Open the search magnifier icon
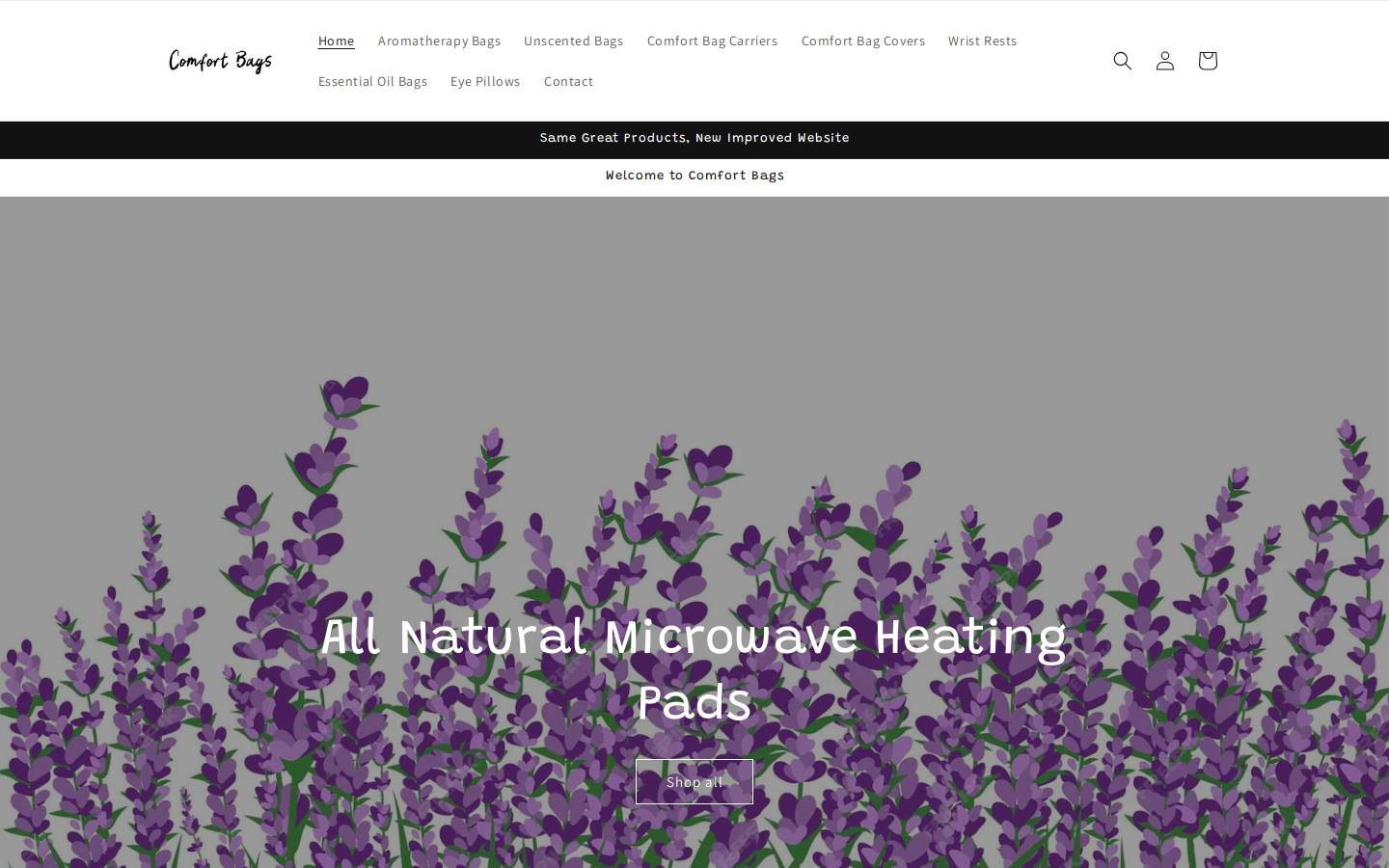The height and width of the screenshot is (868, 1389). tap(1122, 61)
